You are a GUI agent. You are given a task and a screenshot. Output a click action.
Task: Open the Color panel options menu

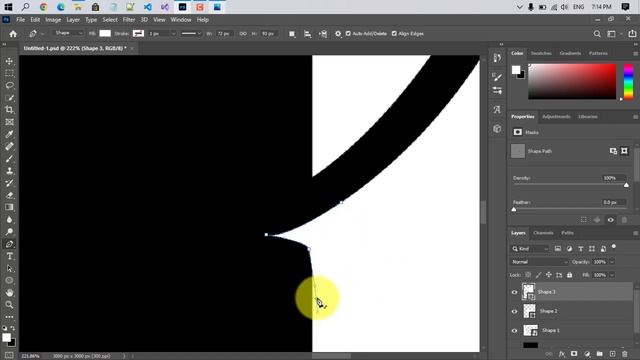(x=636, y=53)
